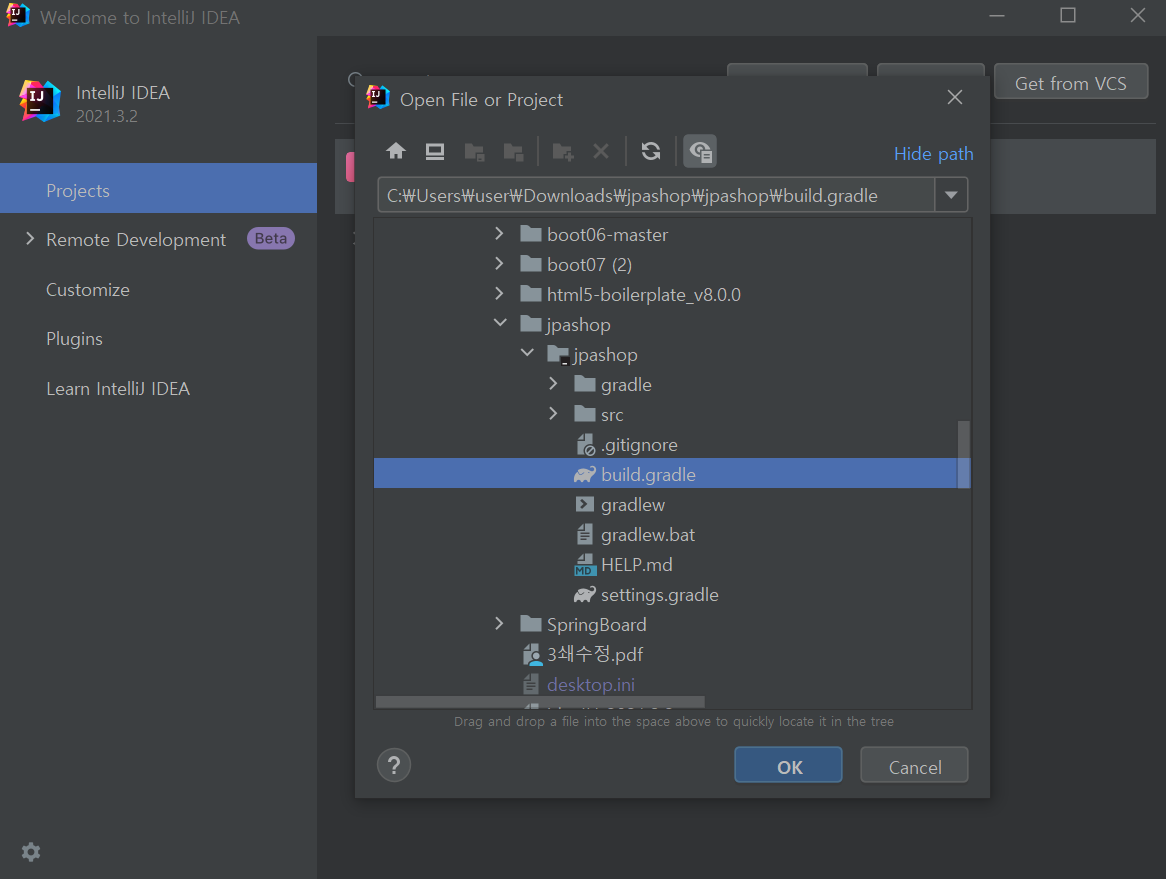Refresh the file tree
This screenshot has width=1166, height=879.
pyautogui.click(x=651, y=152)
